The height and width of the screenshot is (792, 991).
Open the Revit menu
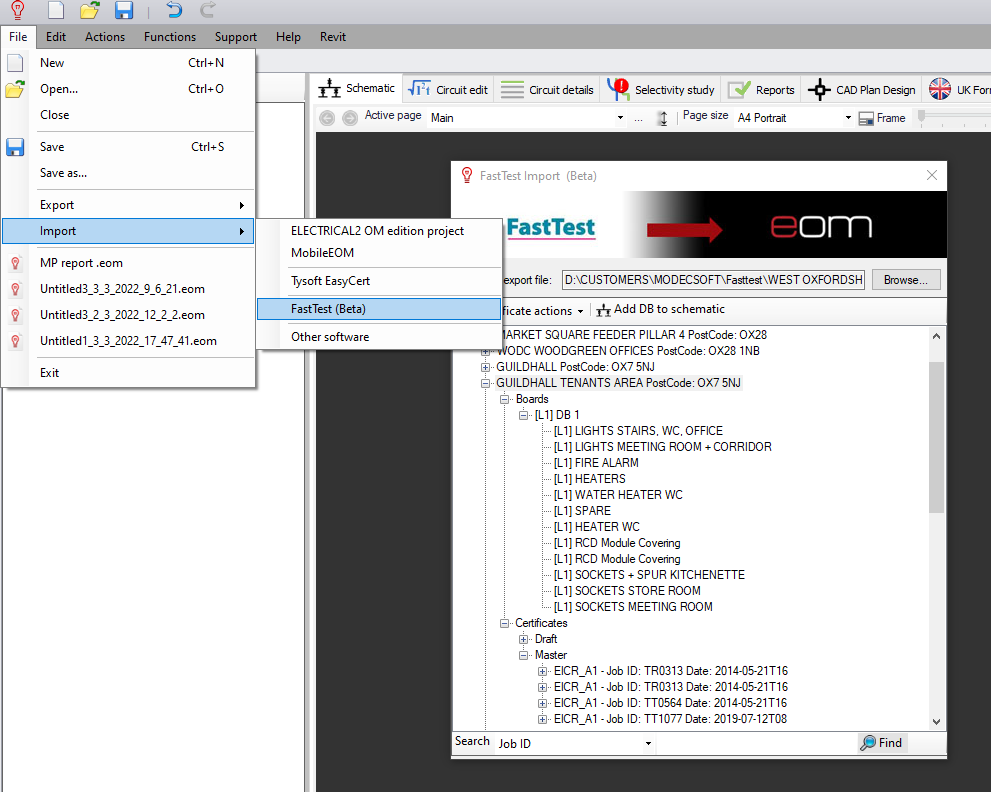tap(332, 37)
